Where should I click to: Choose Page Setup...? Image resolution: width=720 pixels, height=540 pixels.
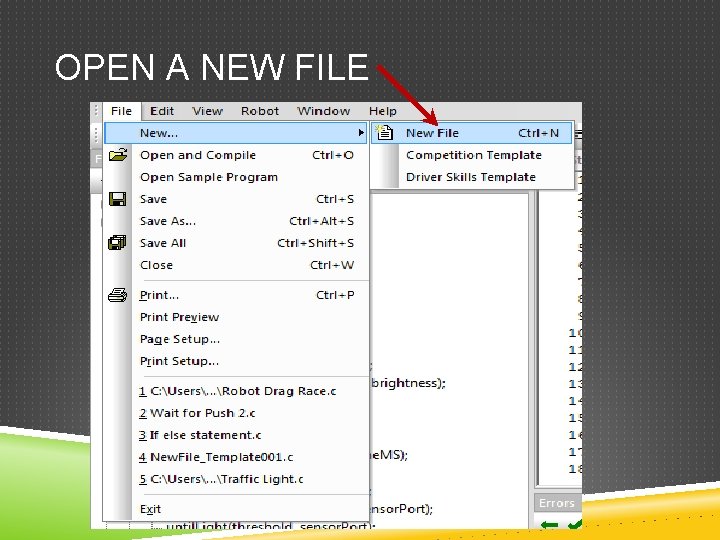[x=236, y=339]
